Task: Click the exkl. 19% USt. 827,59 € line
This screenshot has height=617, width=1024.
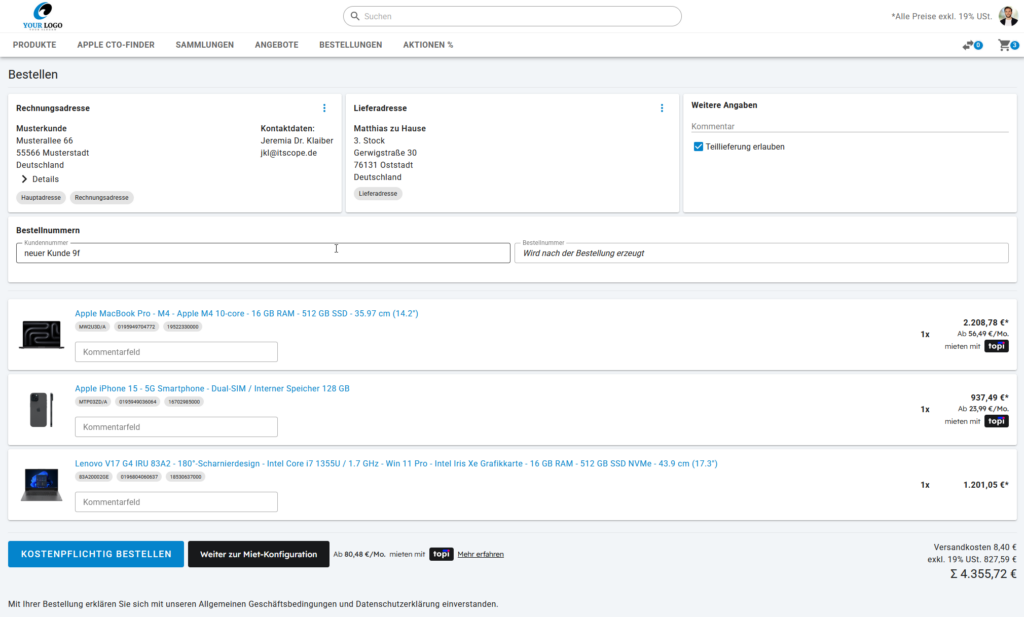Action: click(972, 560)
